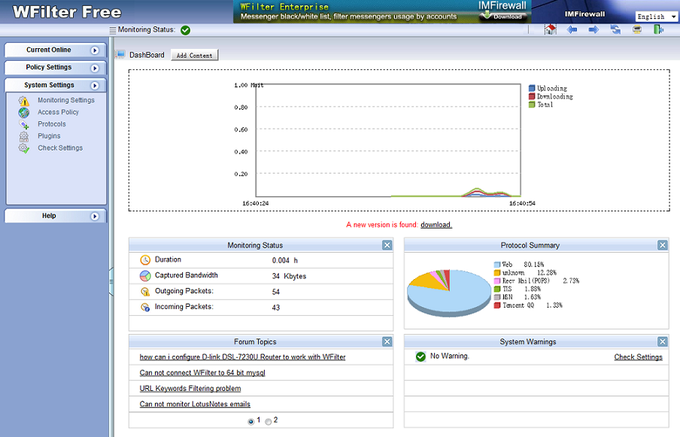Click the Tencent QQ legend swatch

pyautogui.click(x=497, y=305)
